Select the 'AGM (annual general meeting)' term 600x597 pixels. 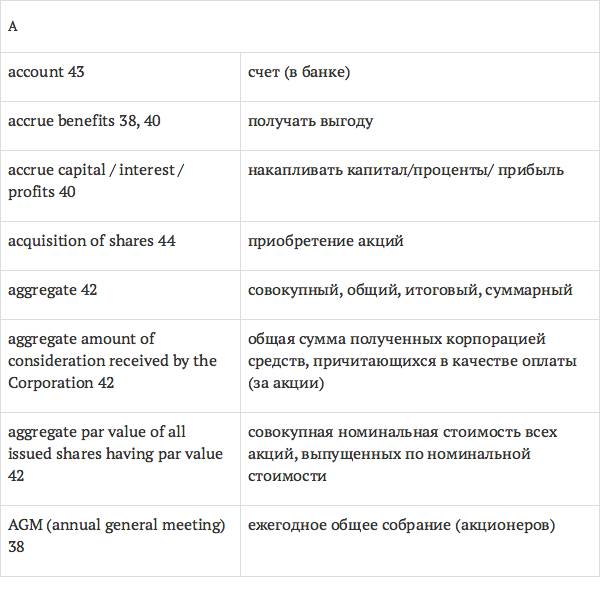coord(116,525)
